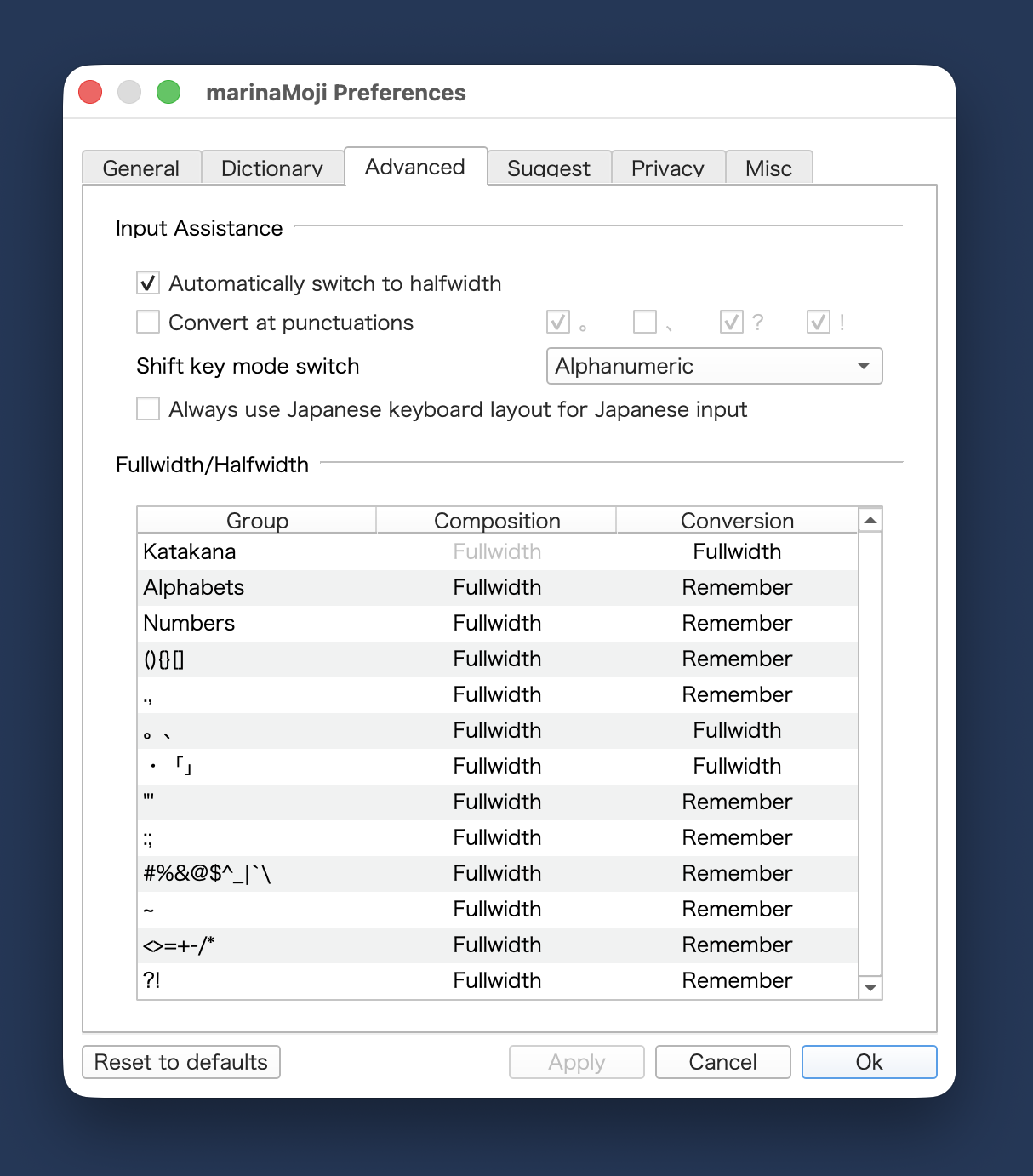Screen dimensions: 1033x1176
Task: Select the Alphabets Conversion Remember cell
Action: pos(737,587)
